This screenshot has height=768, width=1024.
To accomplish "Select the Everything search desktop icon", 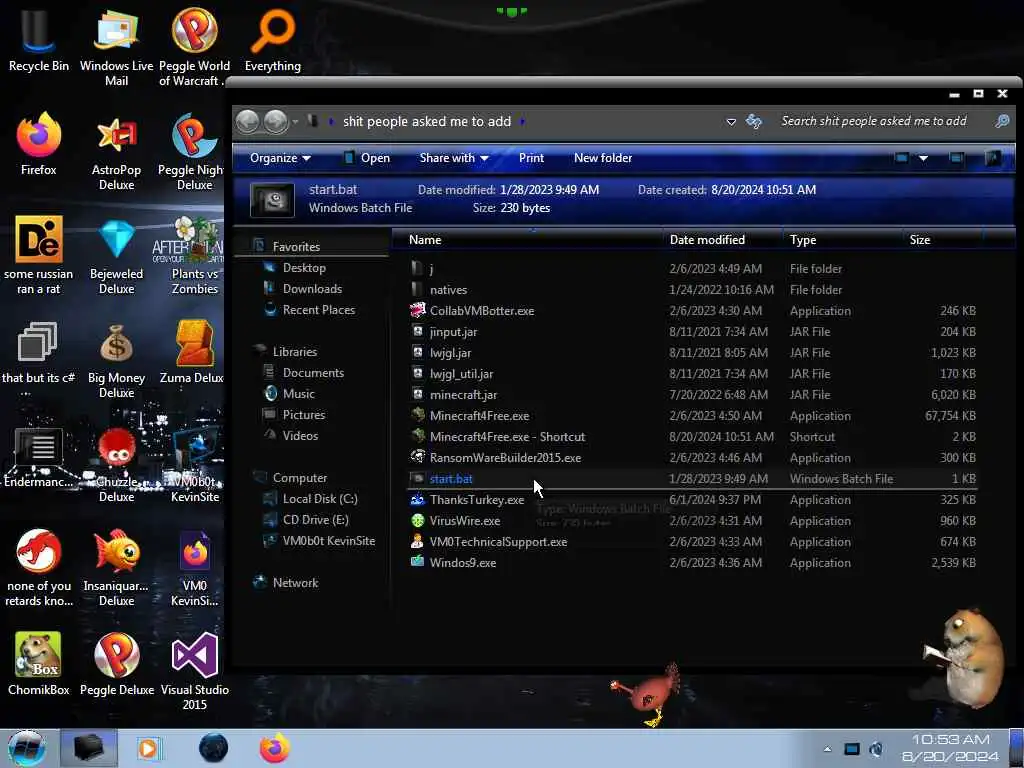I will point(273,42).
